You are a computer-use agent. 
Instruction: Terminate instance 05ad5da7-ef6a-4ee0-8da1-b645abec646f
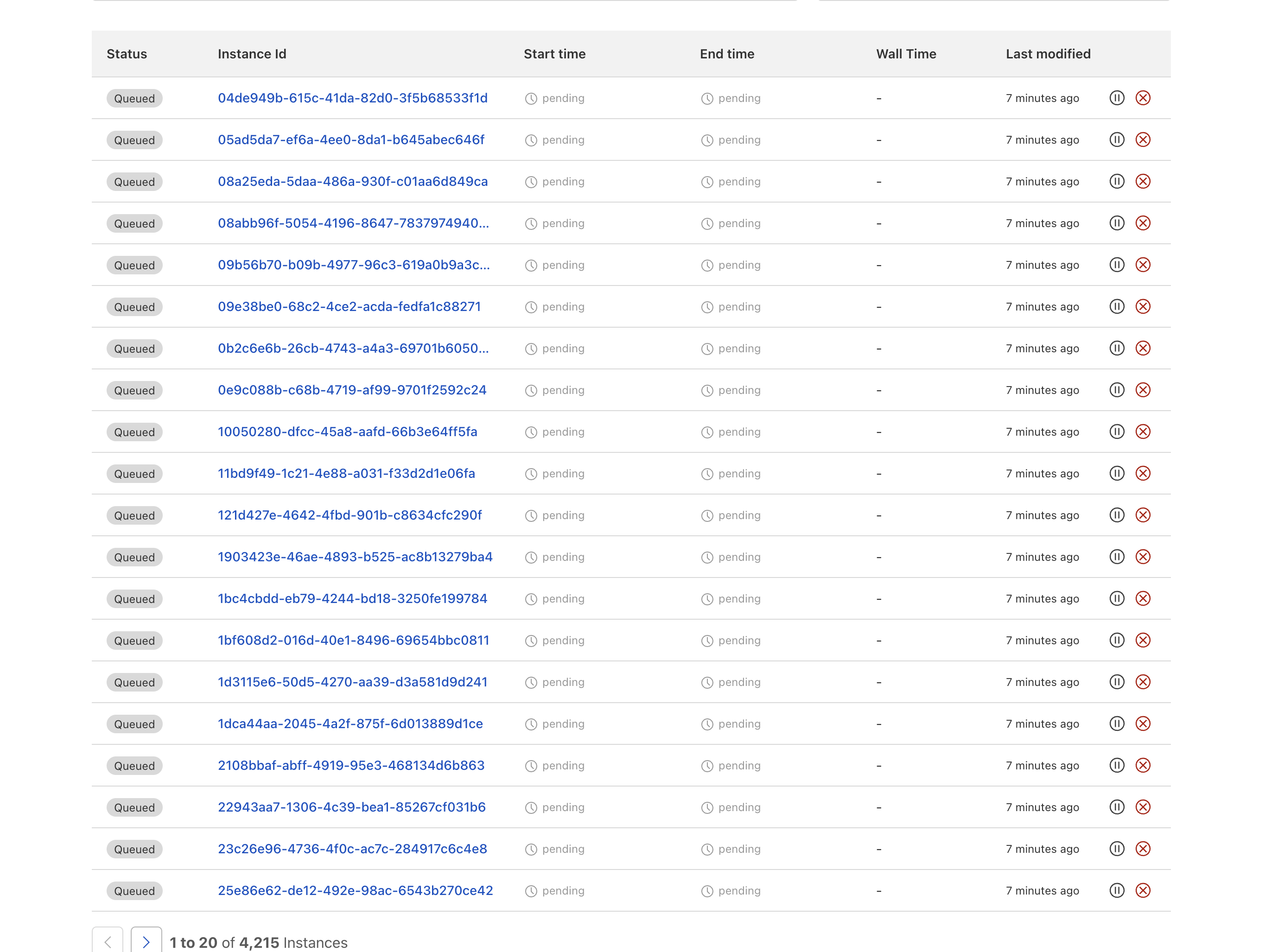[1142, 140]
